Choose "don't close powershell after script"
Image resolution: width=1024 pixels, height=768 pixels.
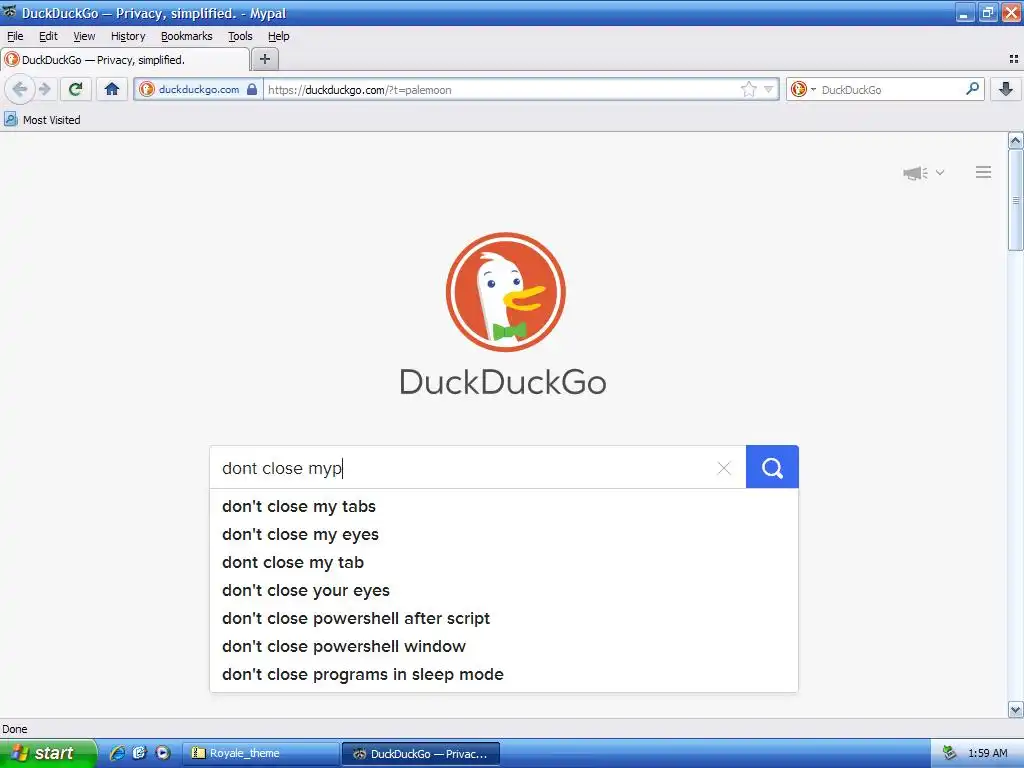click(504, 618)
